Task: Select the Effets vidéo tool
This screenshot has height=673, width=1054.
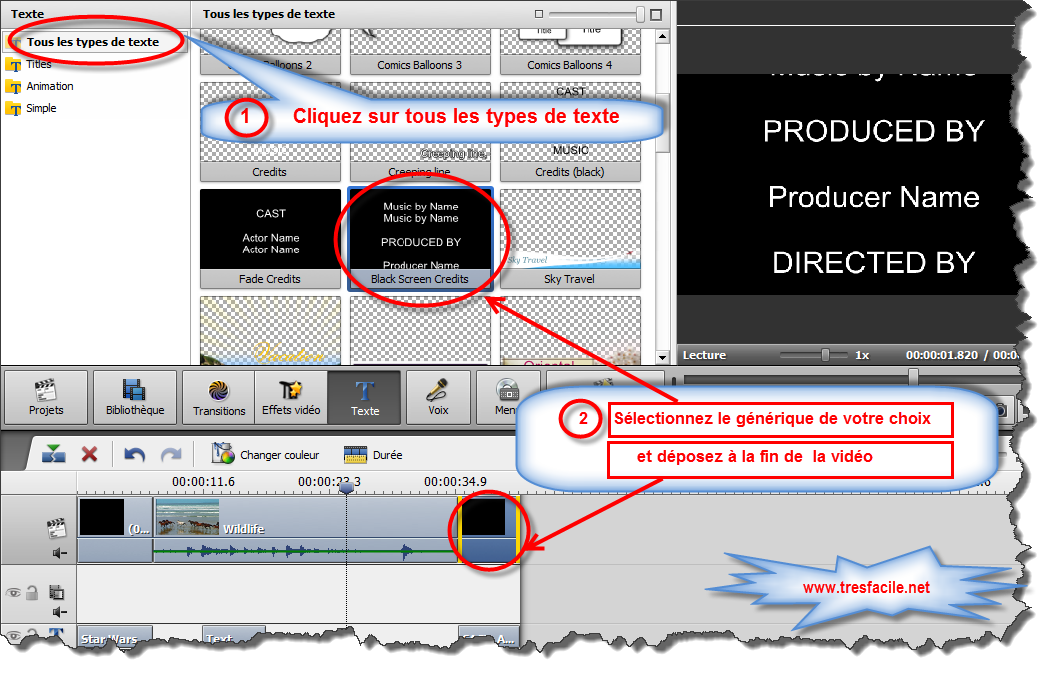Action: [x=290, y=397]
